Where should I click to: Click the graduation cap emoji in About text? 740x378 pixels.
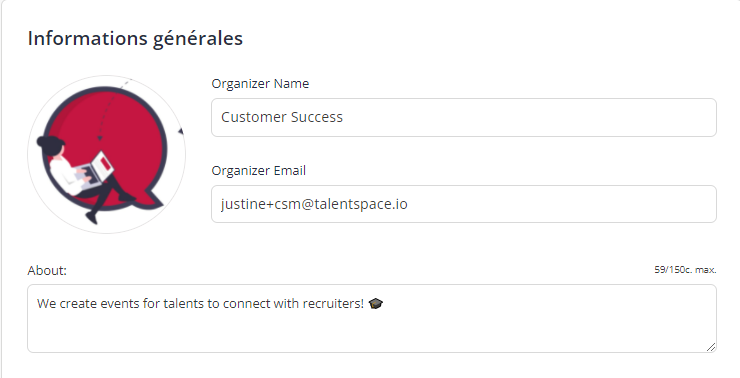tap(376, 303)
